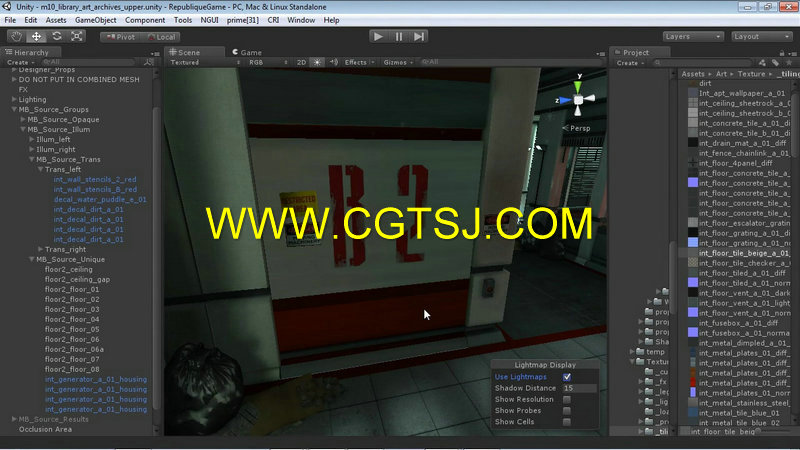Expand the temp folder in Project
Screen dimensions: 800x450
[x=632, y=352]
